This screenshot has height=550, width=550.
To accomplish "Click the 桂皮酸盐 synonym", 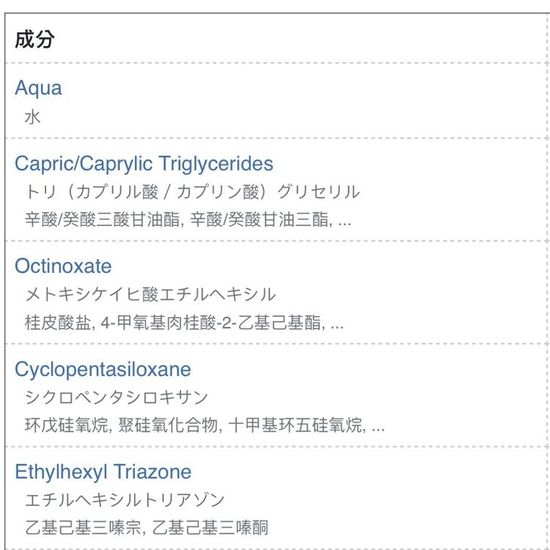I will 58,323.
